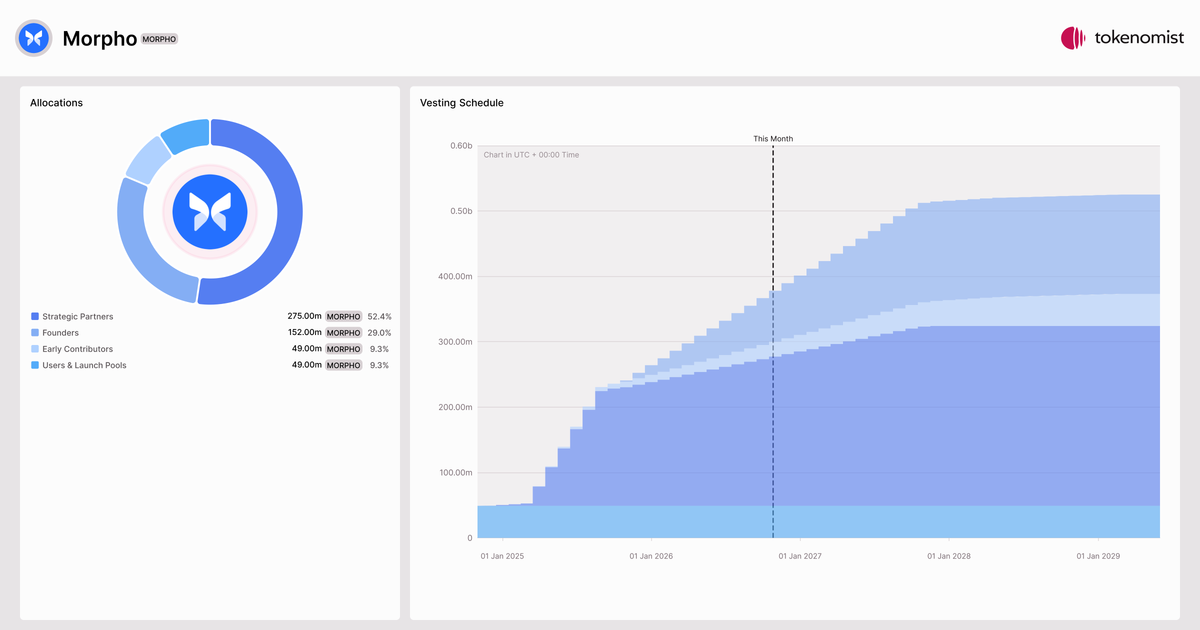Screen dimensions: 1200x630
Task: Click the '100.00m' y-axis label
Action: pos(456,473)
